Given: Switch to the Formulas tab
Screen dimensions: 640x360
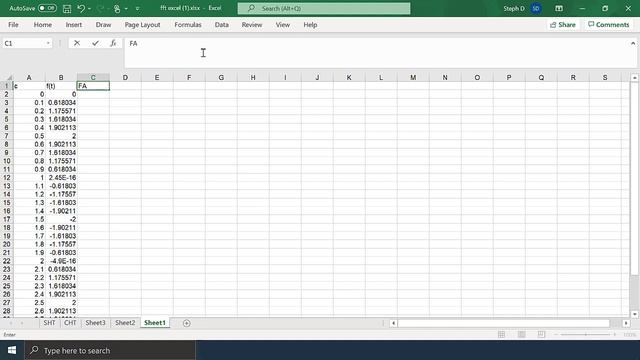Looking at the screenshot, I should coord(188,25).
